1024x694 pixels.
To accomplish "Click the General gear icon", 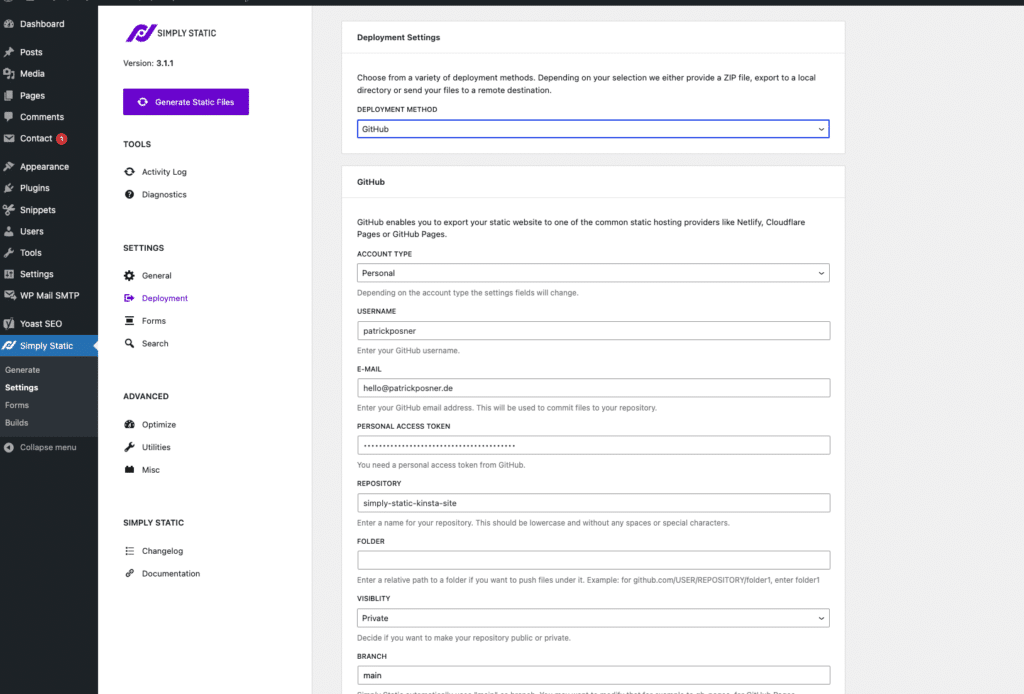I will (x=129, y=276).
